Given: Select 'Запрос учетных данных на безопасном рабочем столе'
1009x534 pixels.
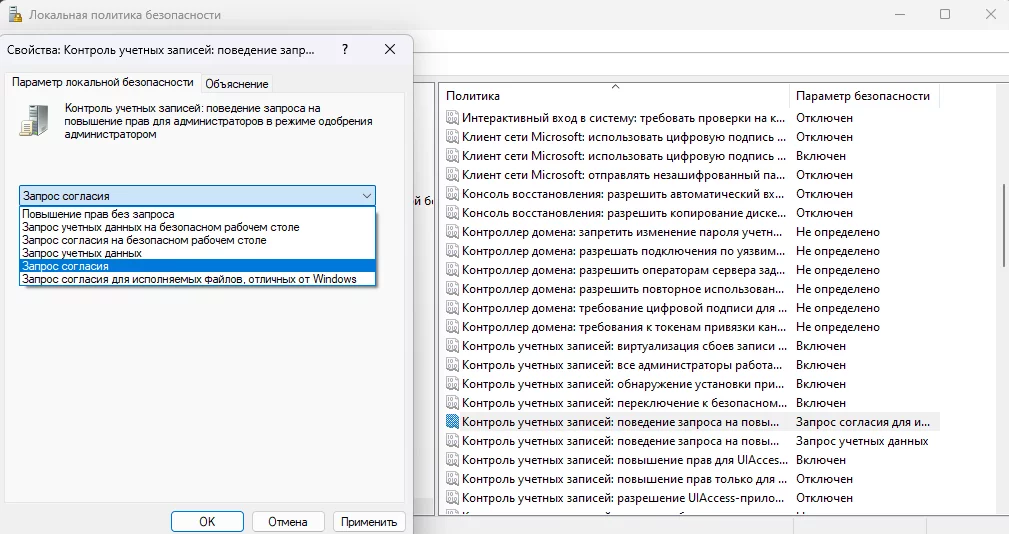Looking at the screenshot, I should 160,227.
